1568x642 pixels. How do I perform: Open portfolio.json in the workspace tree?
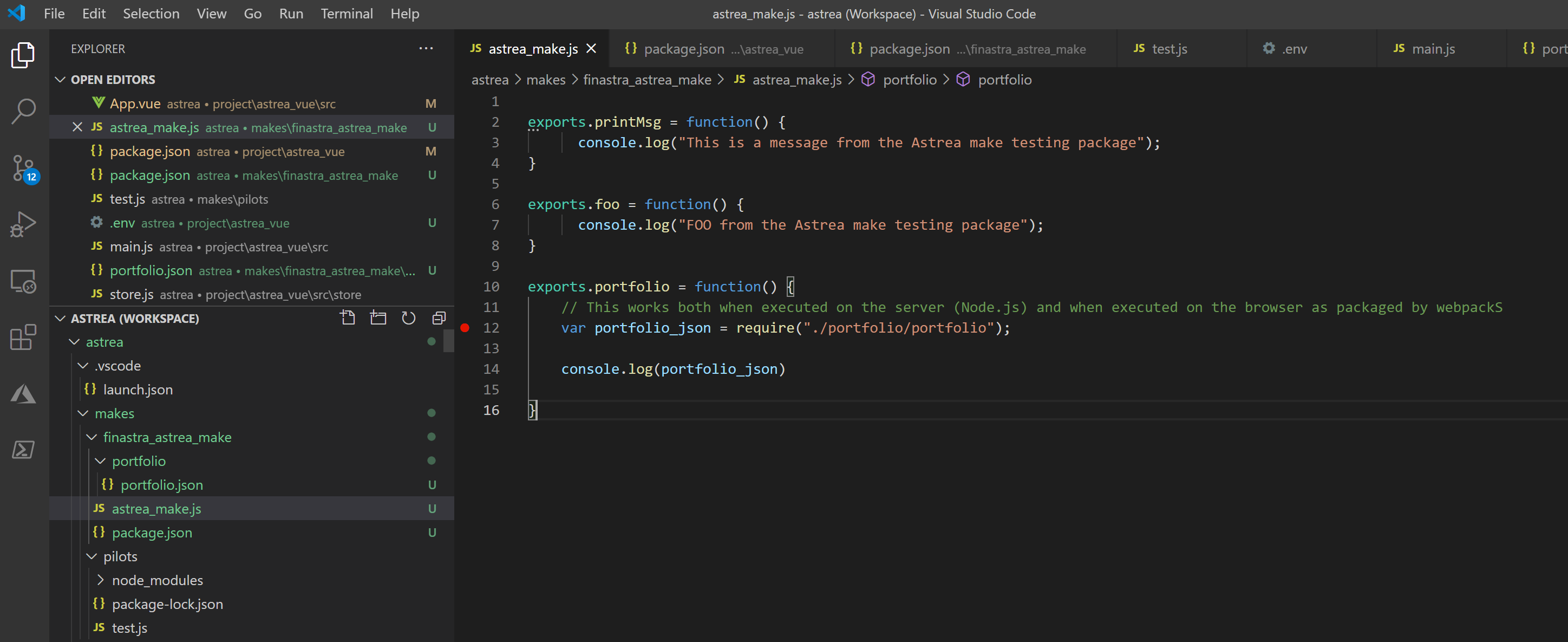(x=161, y=485)
